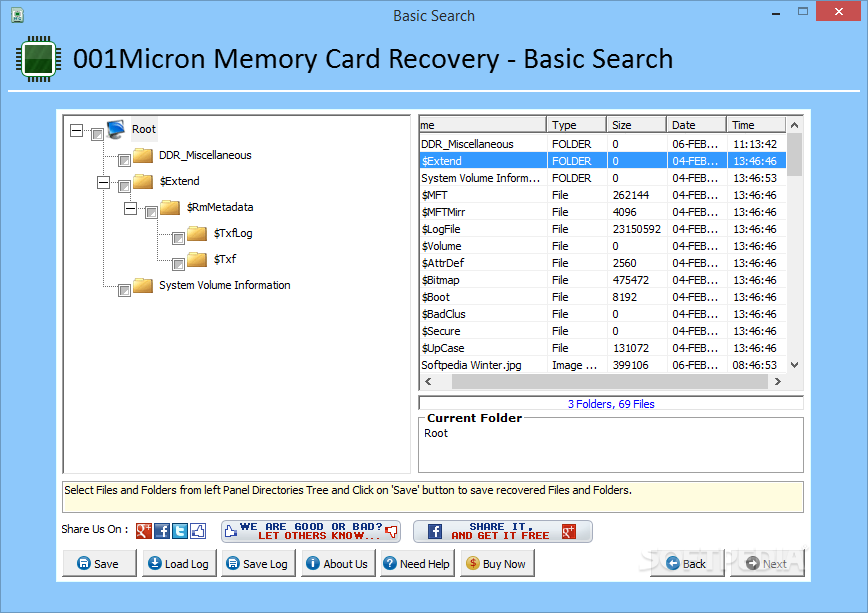The height and width of the screenshot is (613, 868).
Task: Click the horizontal scrollbar thumb
Action: pyautogui.click(x=609, y=382)
